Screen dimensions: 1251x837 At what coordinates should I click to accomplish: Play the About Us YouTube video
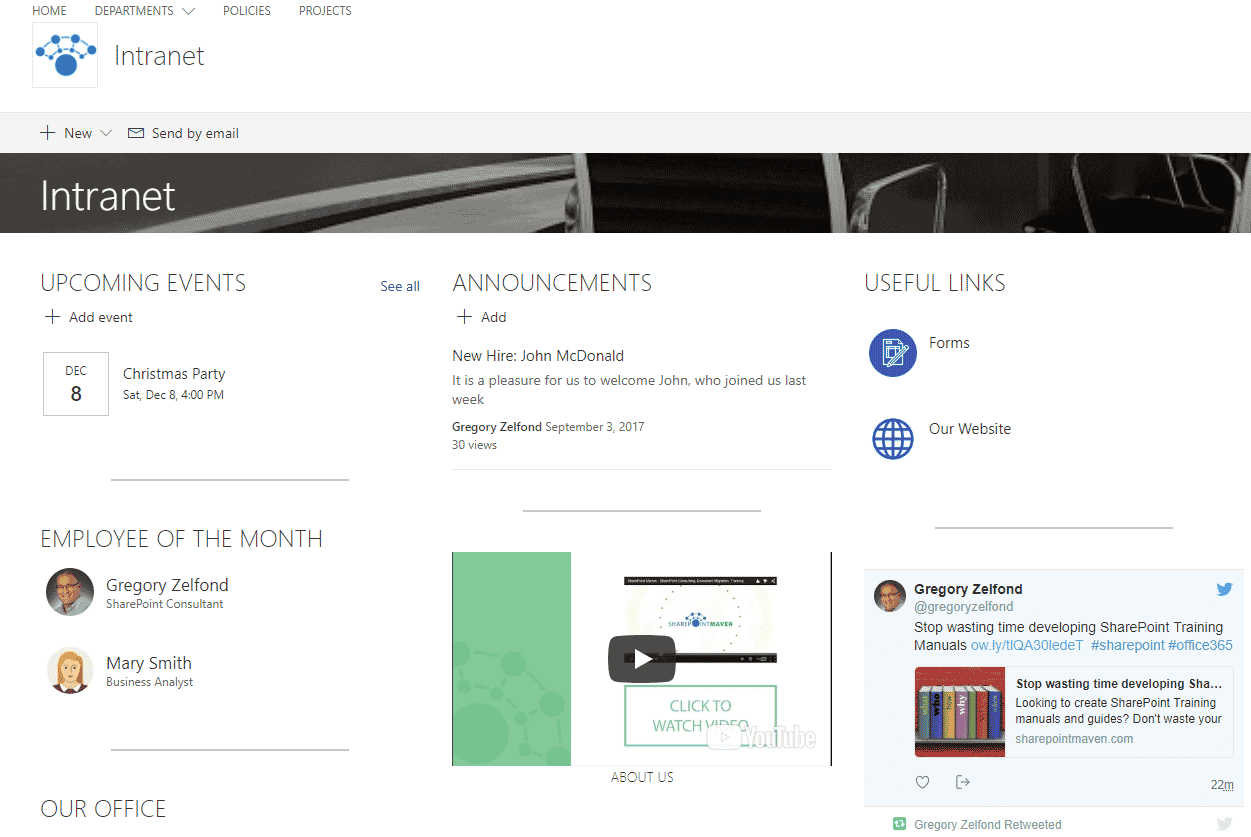click(641, 658)
